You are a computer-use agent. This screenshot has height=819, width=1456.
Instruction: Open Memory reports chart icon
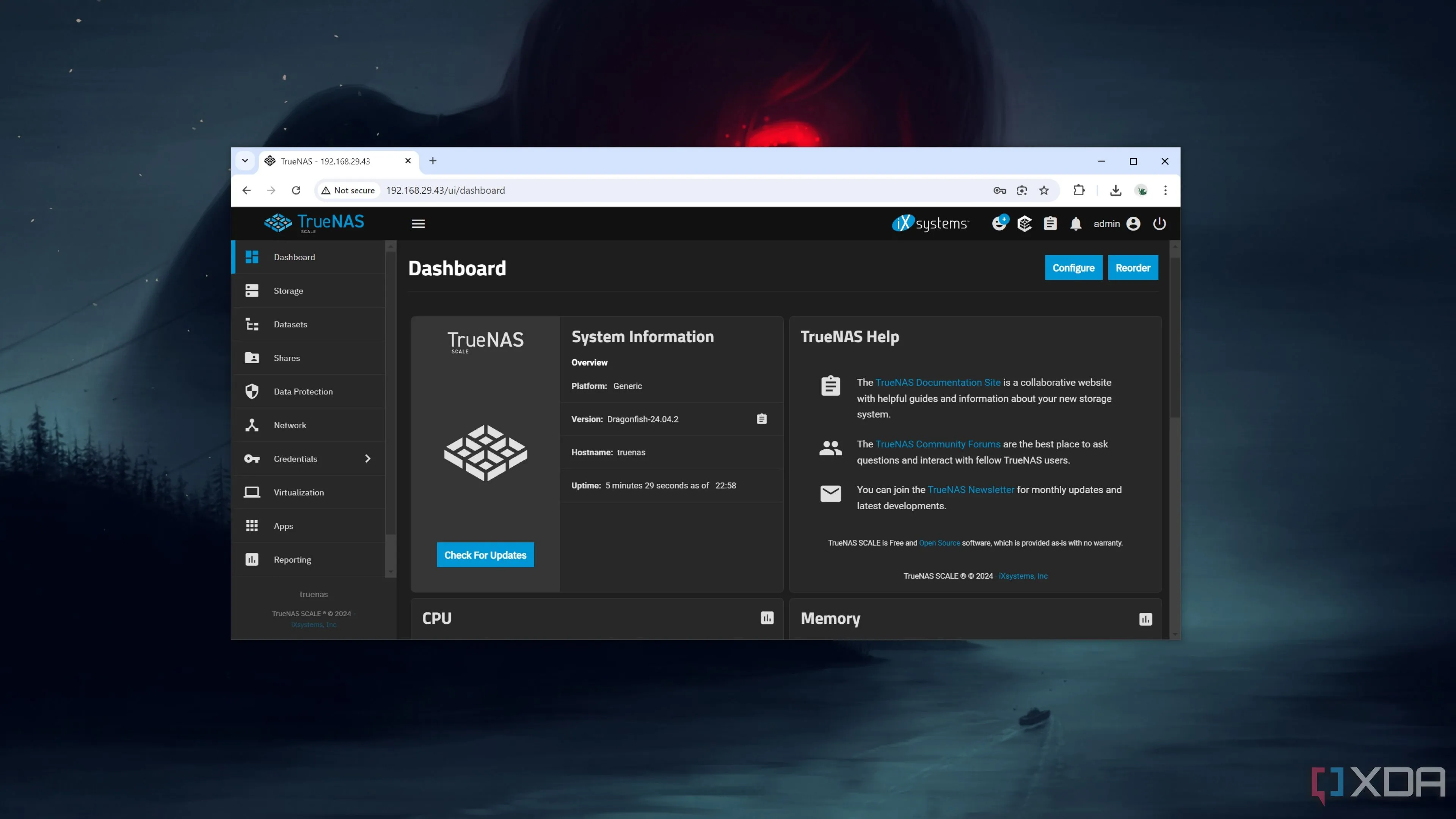[x=1145, y=619]
